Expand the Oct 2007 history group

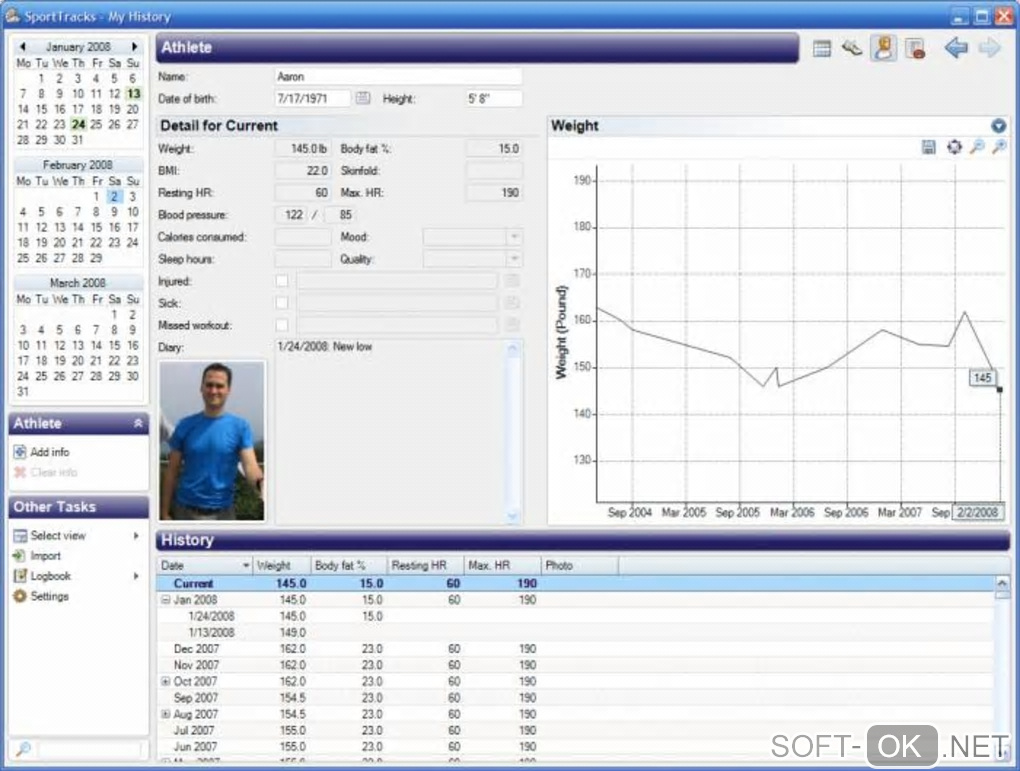165,681
